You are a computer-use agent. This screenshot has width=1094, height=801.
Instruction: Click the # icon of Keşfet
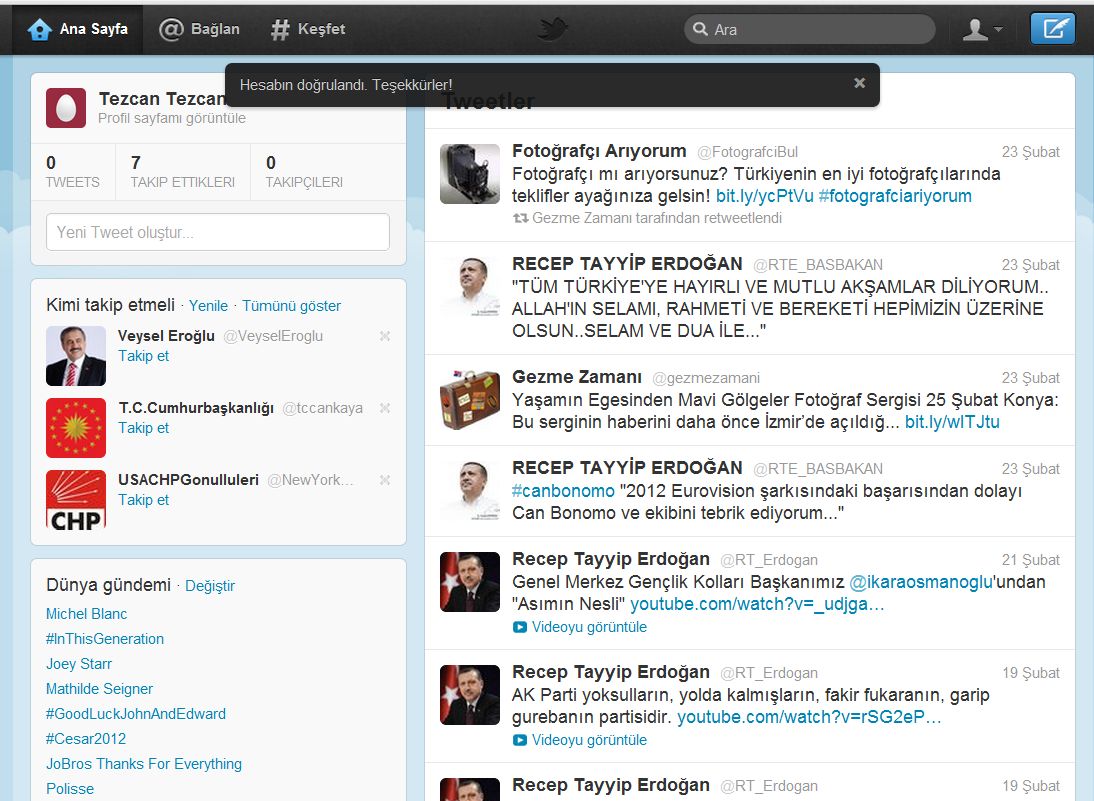280,29
